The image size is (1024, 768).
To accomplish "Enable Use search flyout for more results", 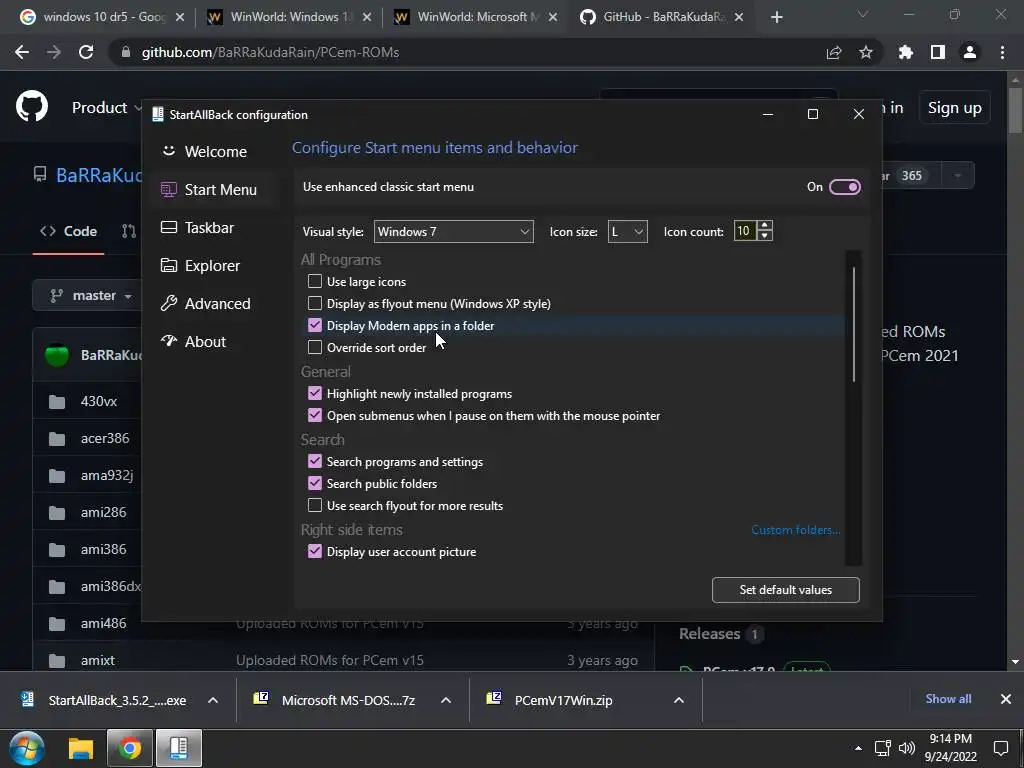I will pyautogui.click(x=315, y=505).
